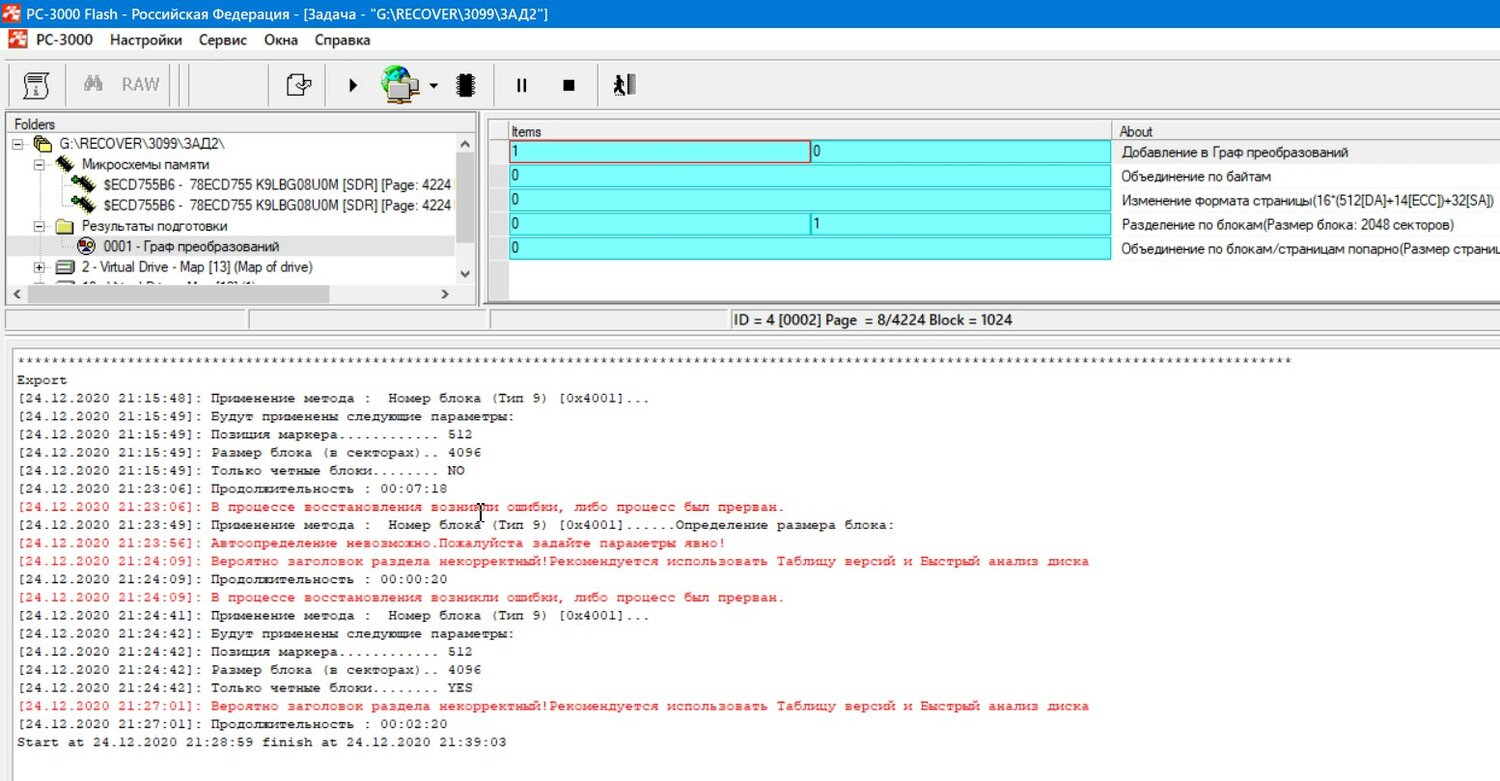Select the red-outlined cell containing 1

(x=659, y=152)
